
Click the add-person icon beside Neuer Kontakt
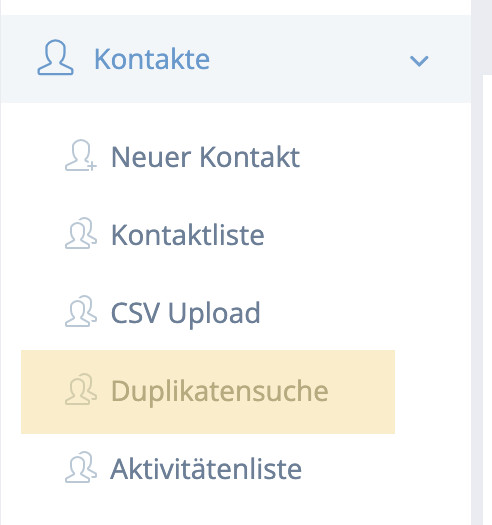81,155
